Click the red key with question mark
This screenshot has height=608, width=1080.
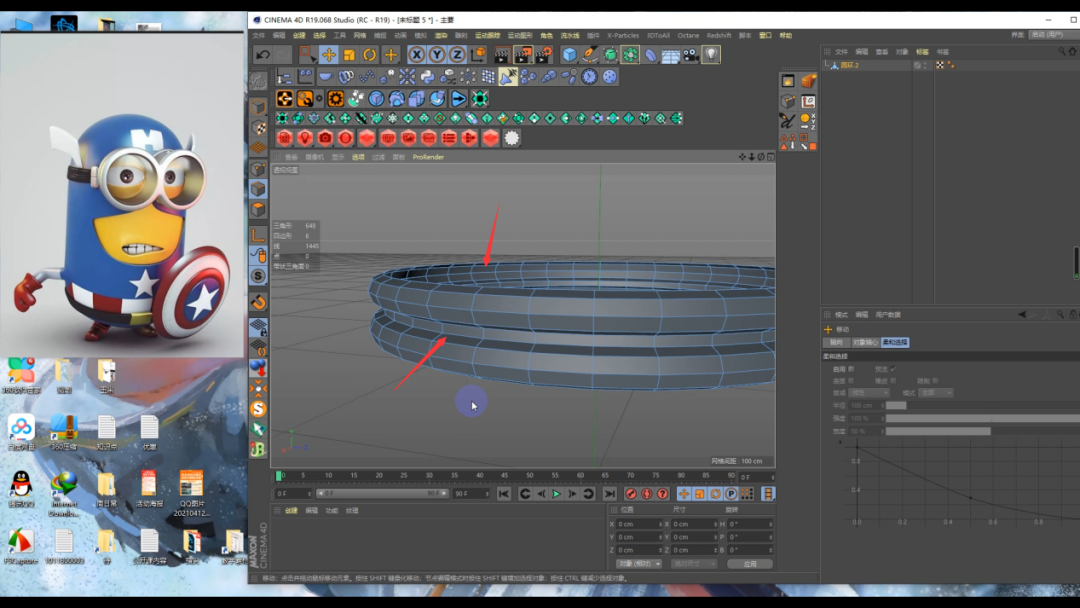(x=663, y=494)
